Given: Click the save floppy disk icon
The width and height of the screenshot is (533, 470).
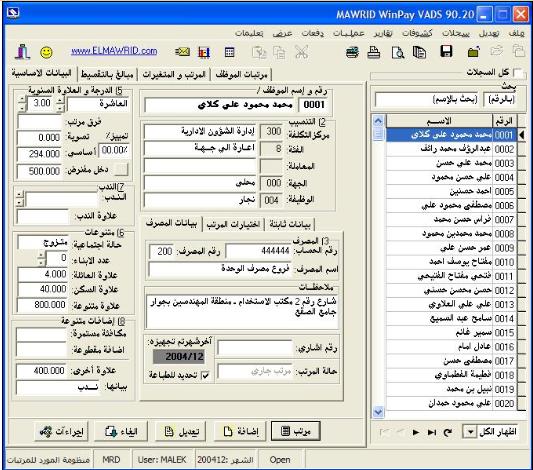Looking at the screenshot, I should point(446,51).
